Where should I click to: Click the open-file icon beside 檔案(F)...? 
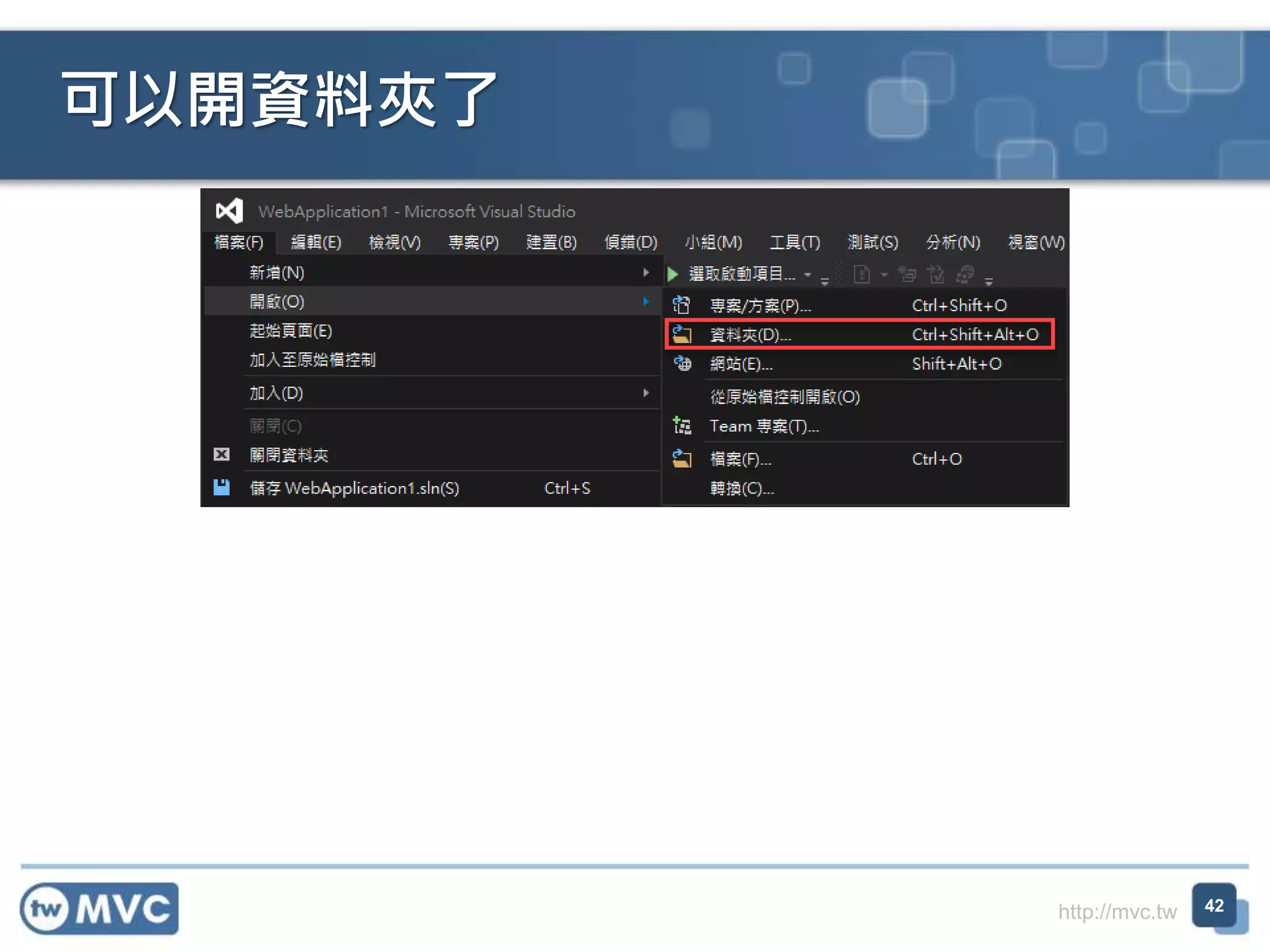[x=682, y=459]
